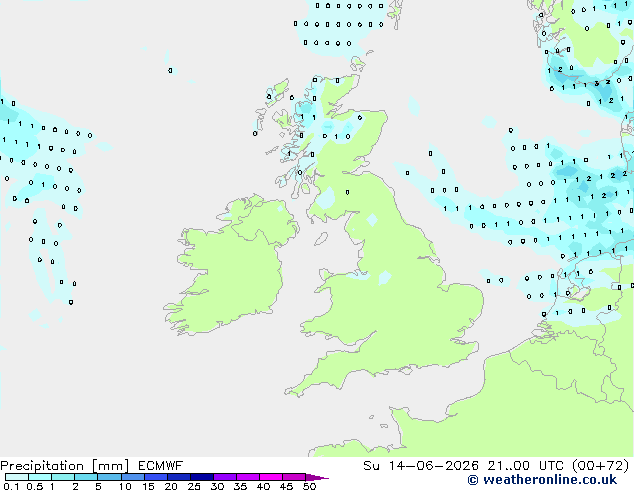Select legend swatch between 0.5 and 1

tap(40, 477)
